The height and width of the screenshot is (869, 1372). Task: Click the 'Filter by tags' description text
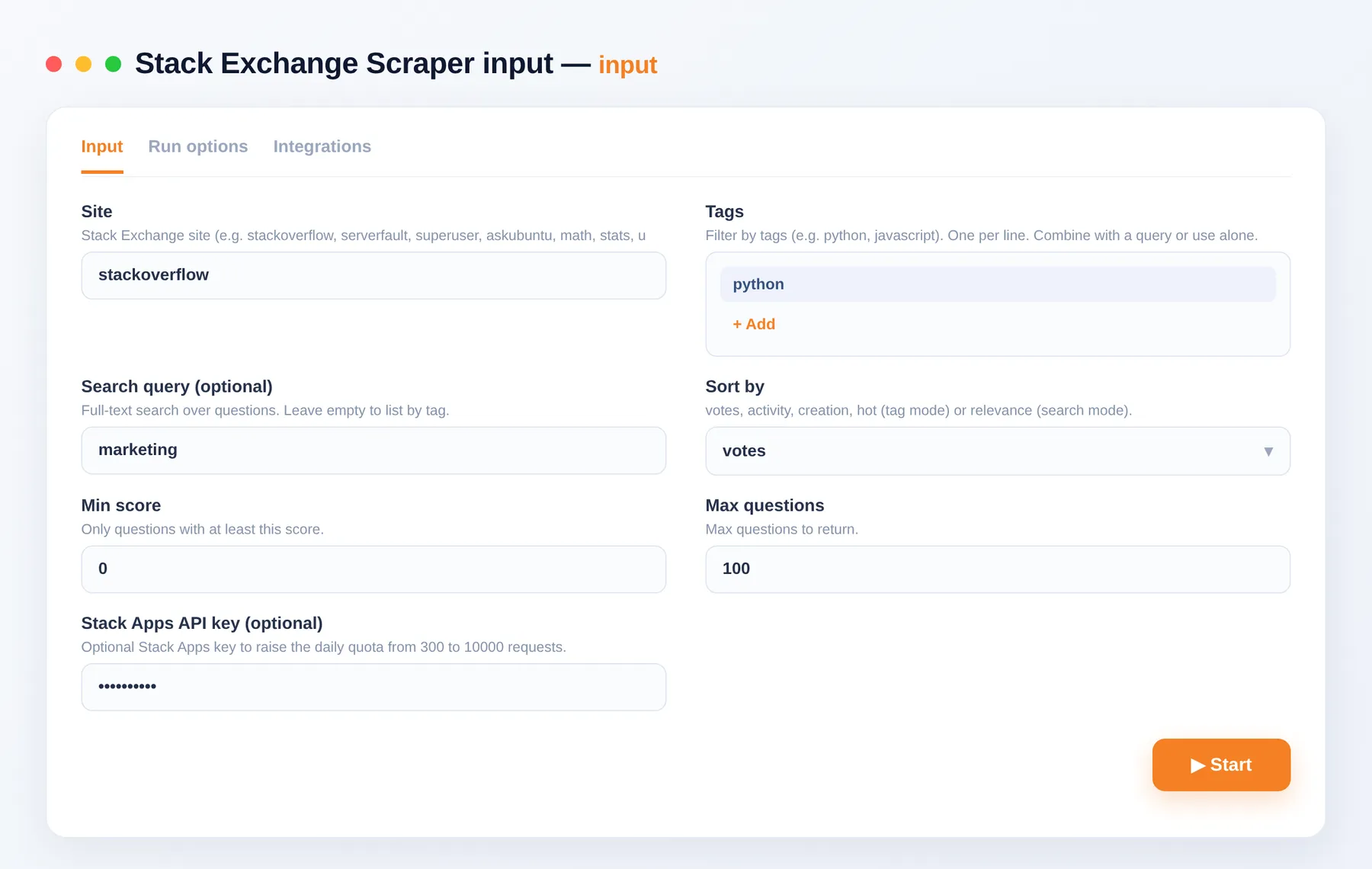[x=982, y=236]
